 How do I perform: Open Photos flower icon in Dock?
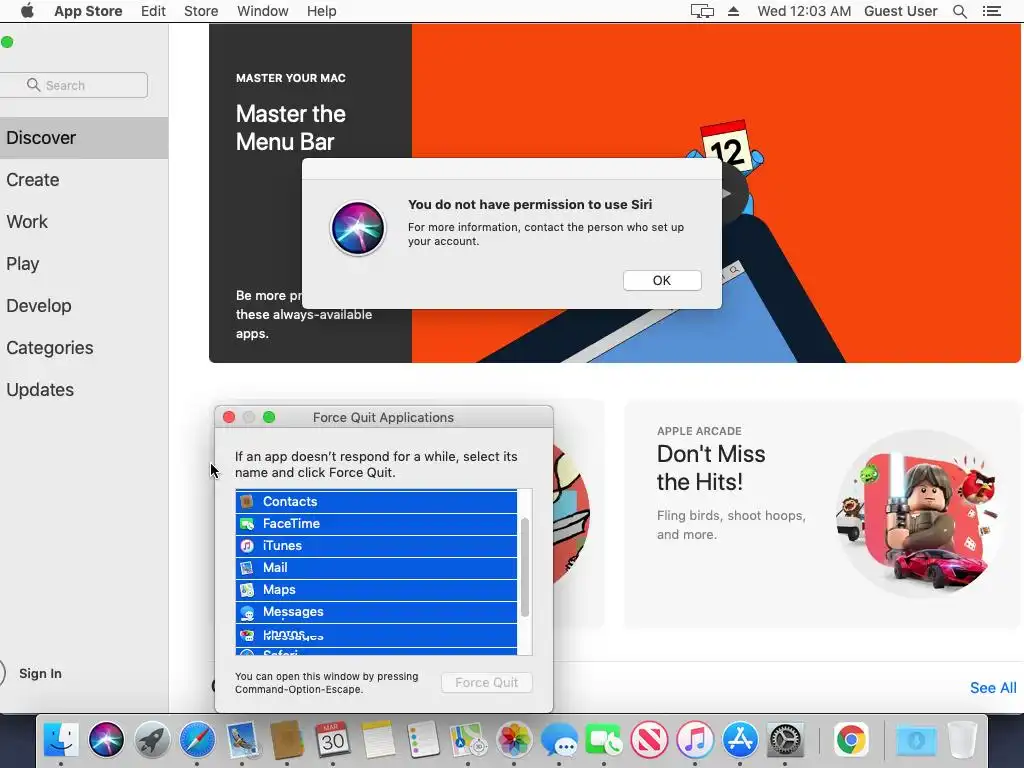[514, 740]
